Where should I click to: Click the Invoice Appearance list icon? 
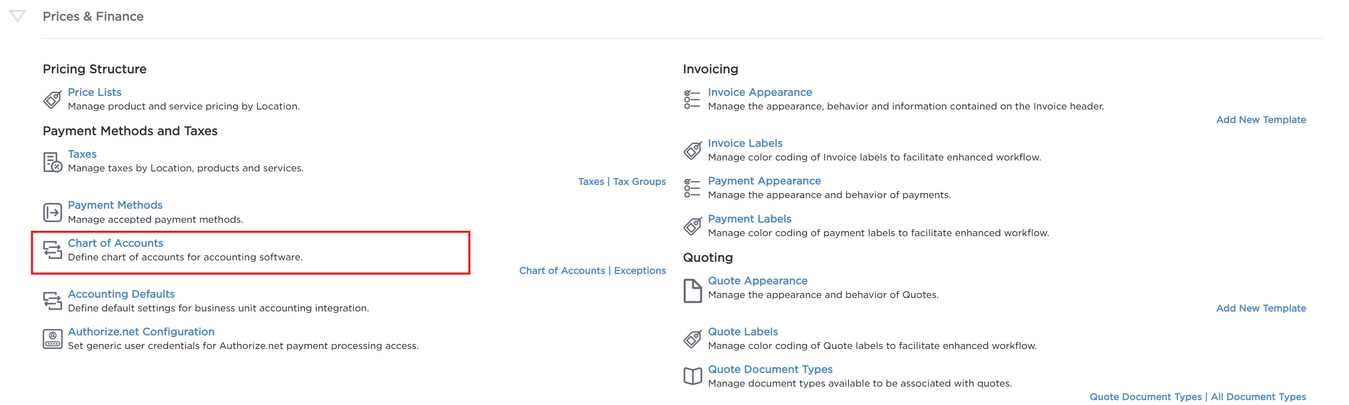click(692, 99)
